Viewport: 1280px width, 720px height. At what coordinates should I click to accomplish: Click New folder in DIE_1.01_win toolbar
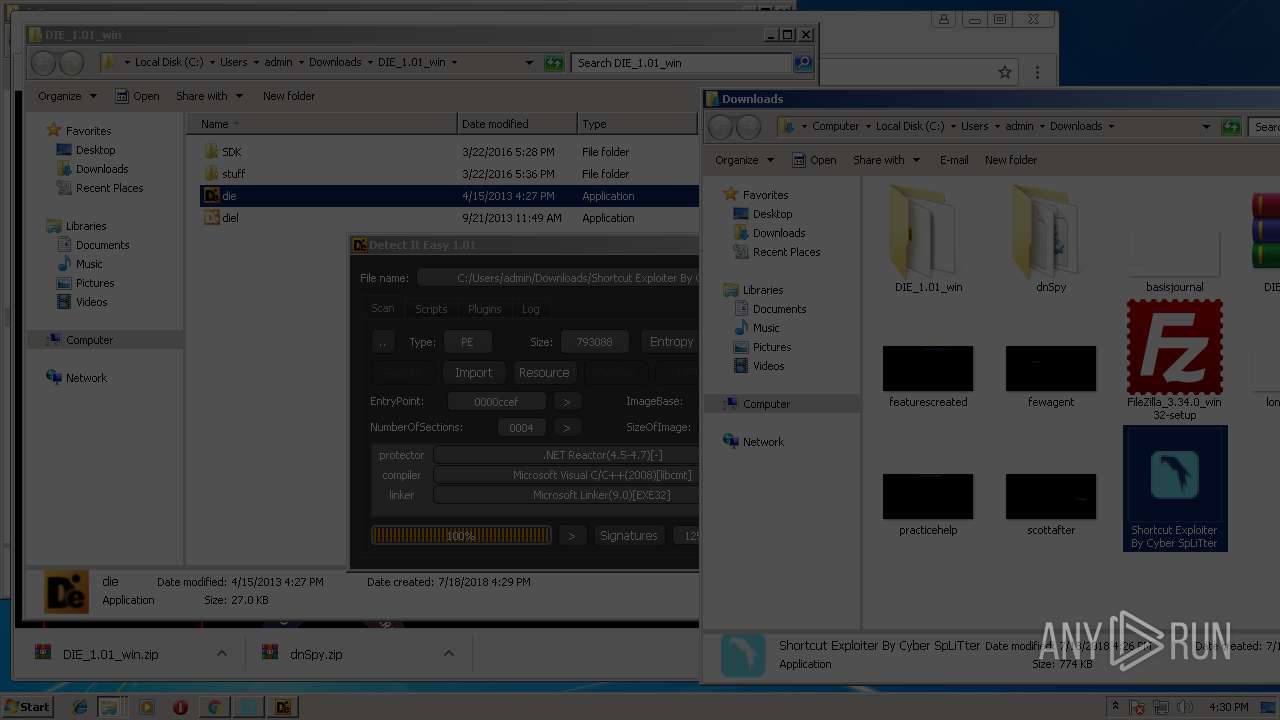click(289, 96)
